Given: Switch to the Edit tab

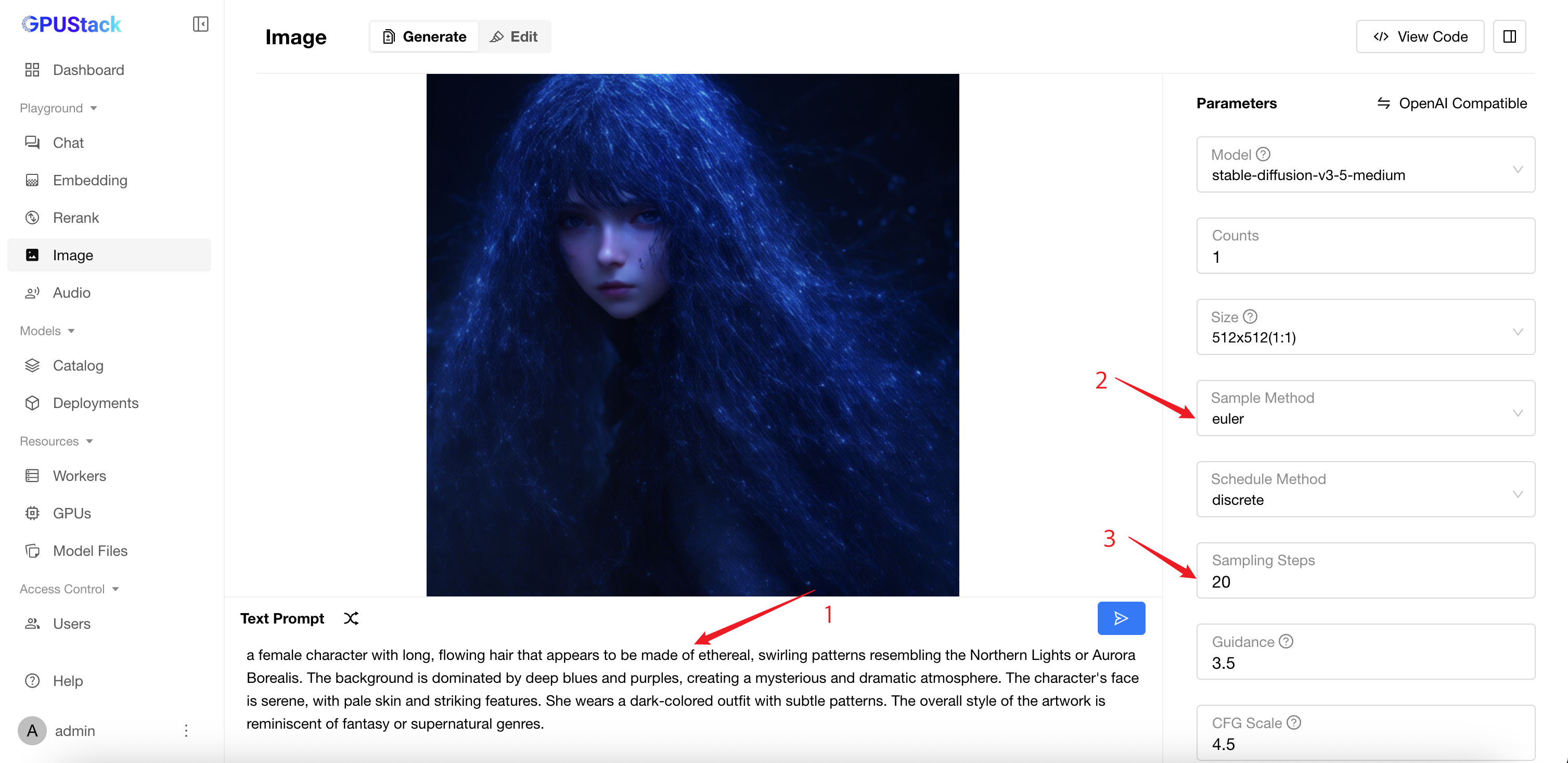Looking at the screenshot, I should pos(515,36).
